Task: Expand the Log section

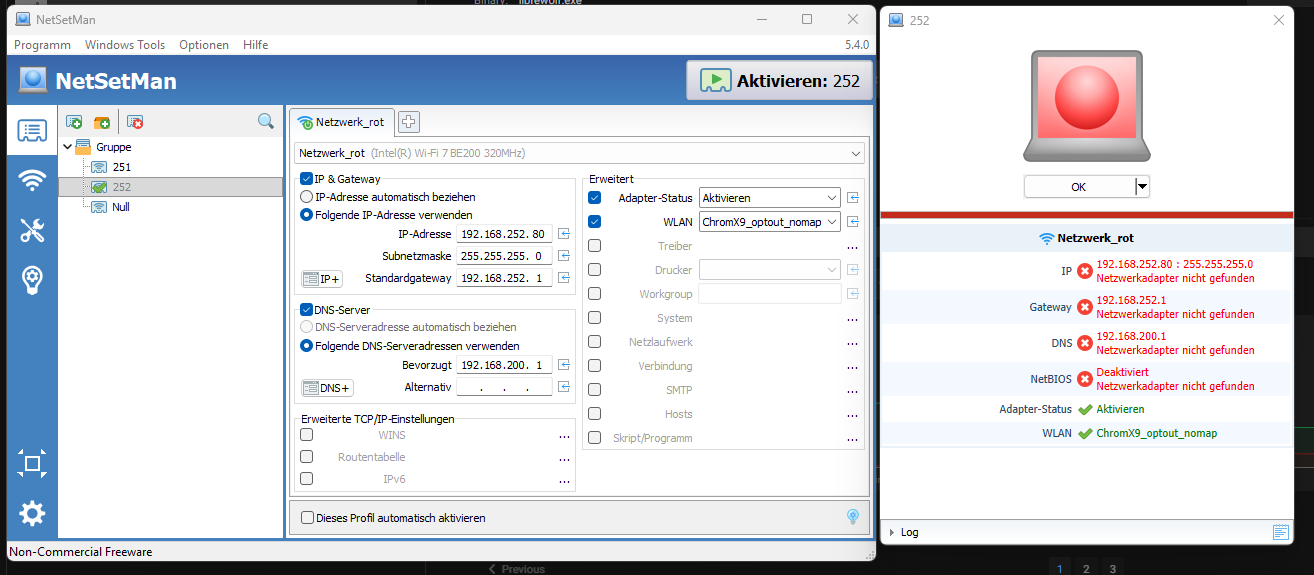Action: tap(892, 532)
